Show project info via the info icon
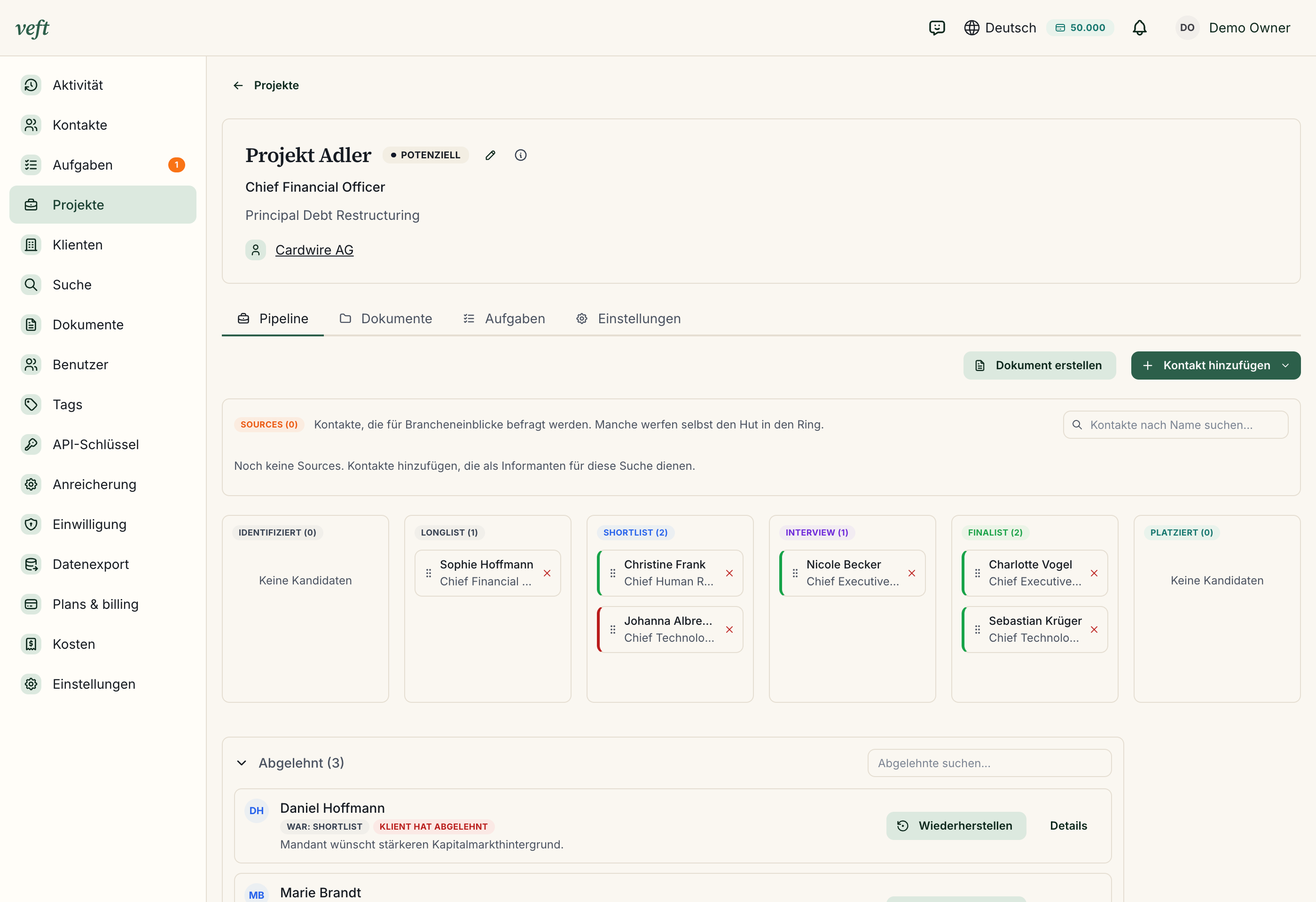 pos(520,155)
